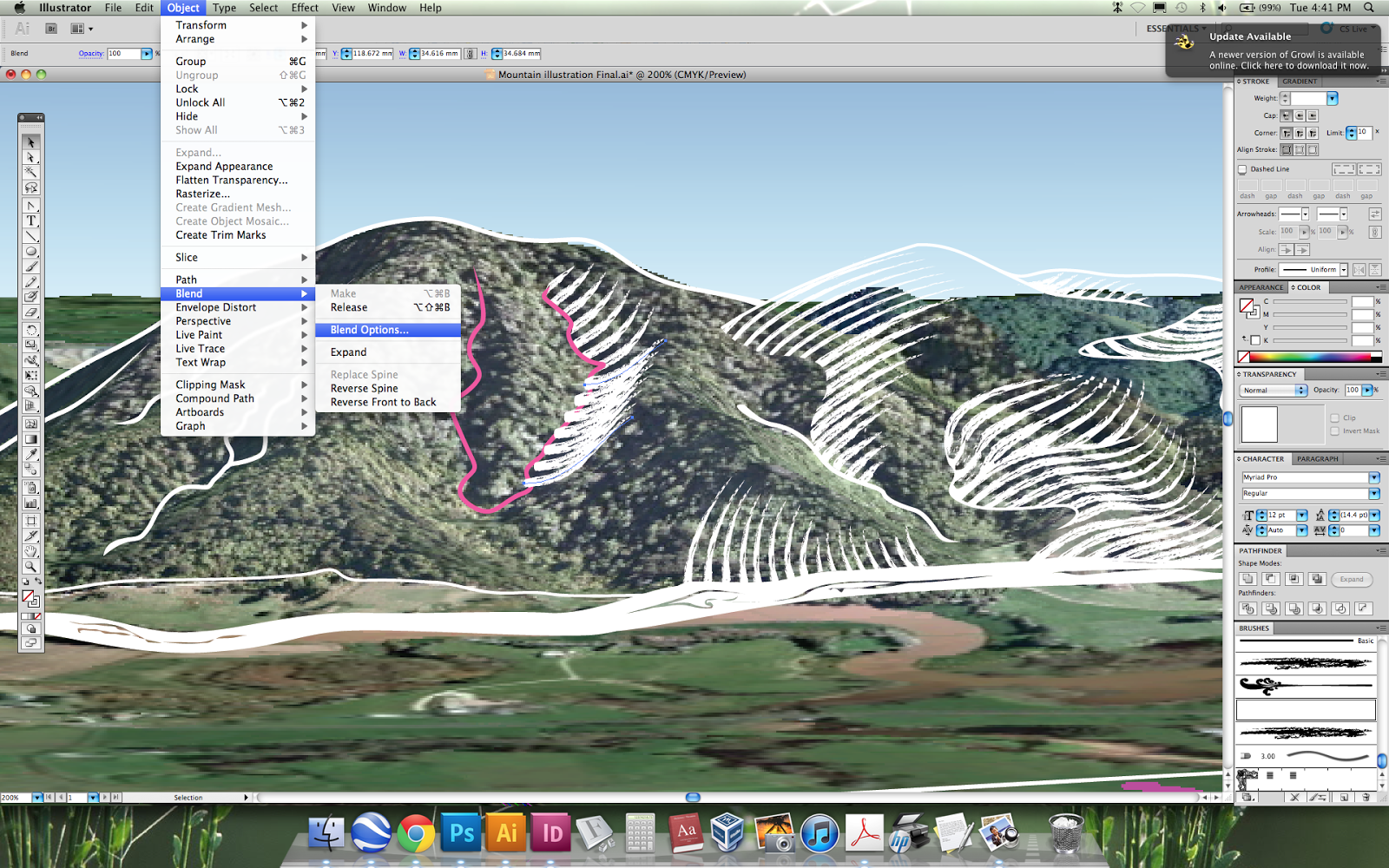Pick the Eyedropper tool
Image resolution: width=1389 pixels, height=868 pixels.
(31, 455)
